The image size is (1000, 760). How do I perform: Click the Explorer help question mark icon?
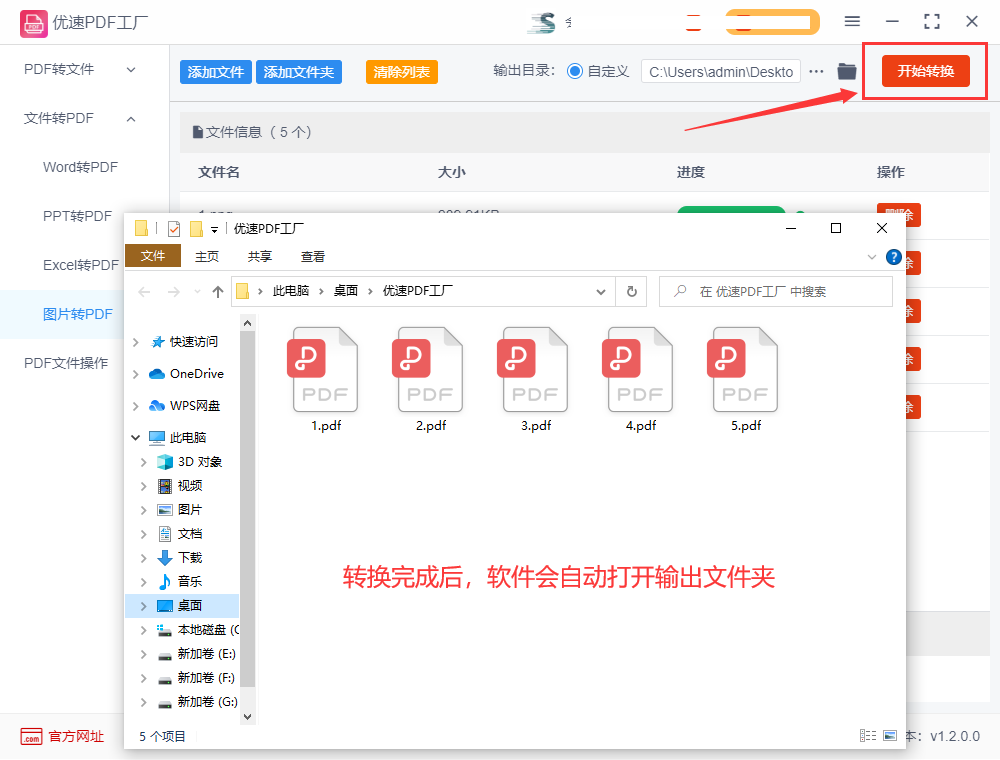(x=893, y=257)
